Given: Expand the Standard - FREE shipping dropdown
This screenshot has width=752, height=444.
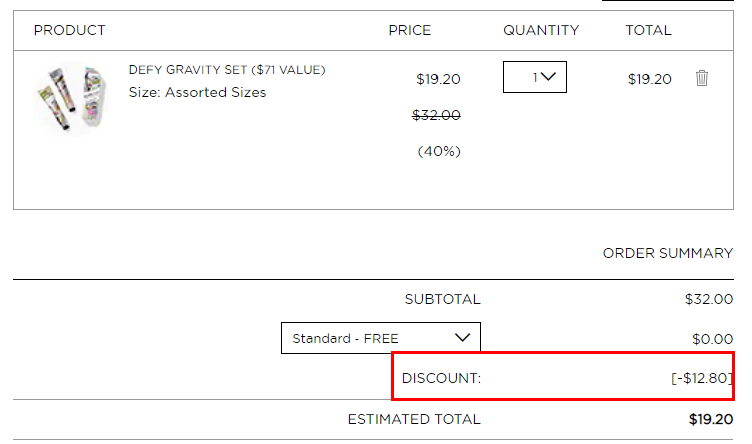Looking at the screenshot, I should (x=381, y=338).
